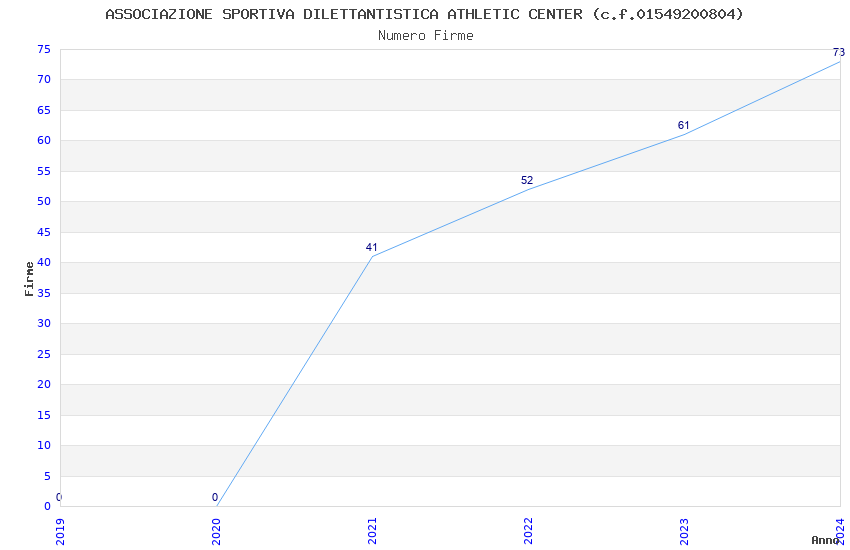
Task: Click the data point labeled 41
Action: pyautogui.click(x=372, y=256)
